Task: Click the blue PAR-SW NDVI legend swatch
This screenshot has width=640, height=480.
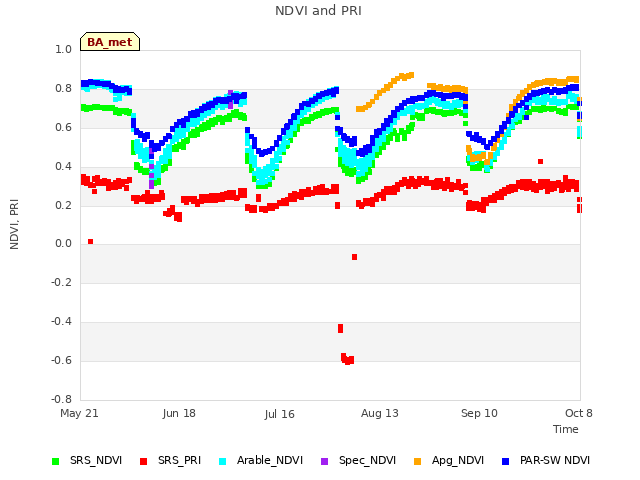Action: [505, 461]
